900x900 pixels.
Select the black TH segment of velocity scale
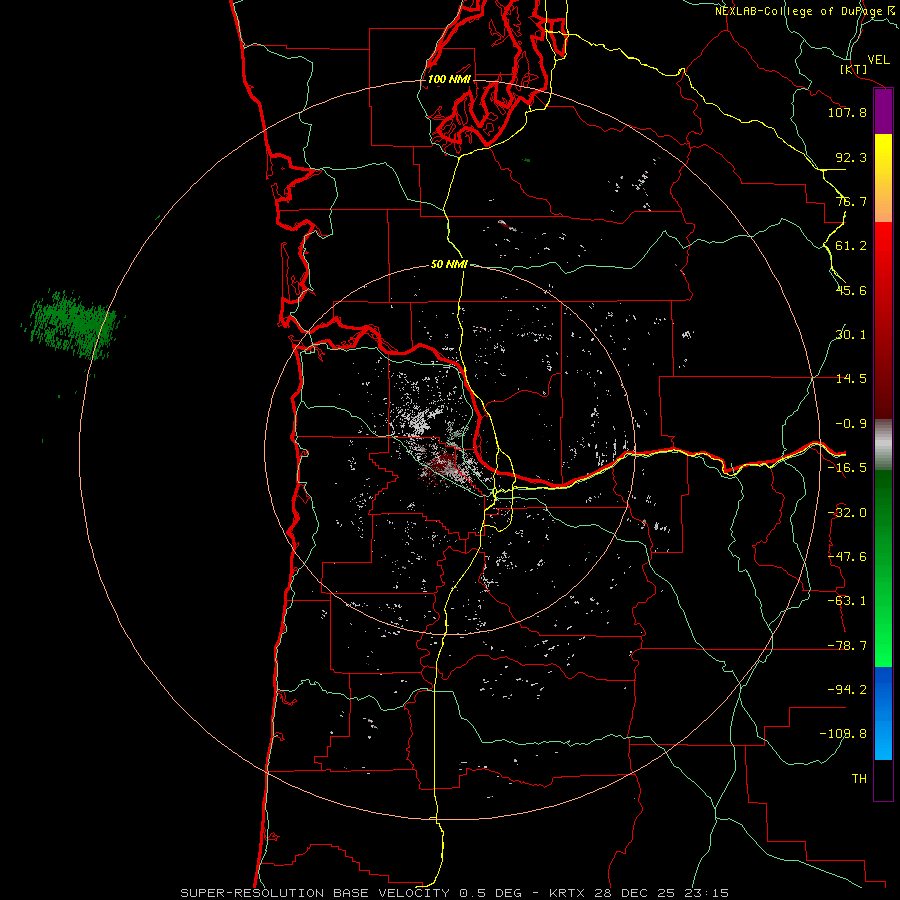(883, 779)
